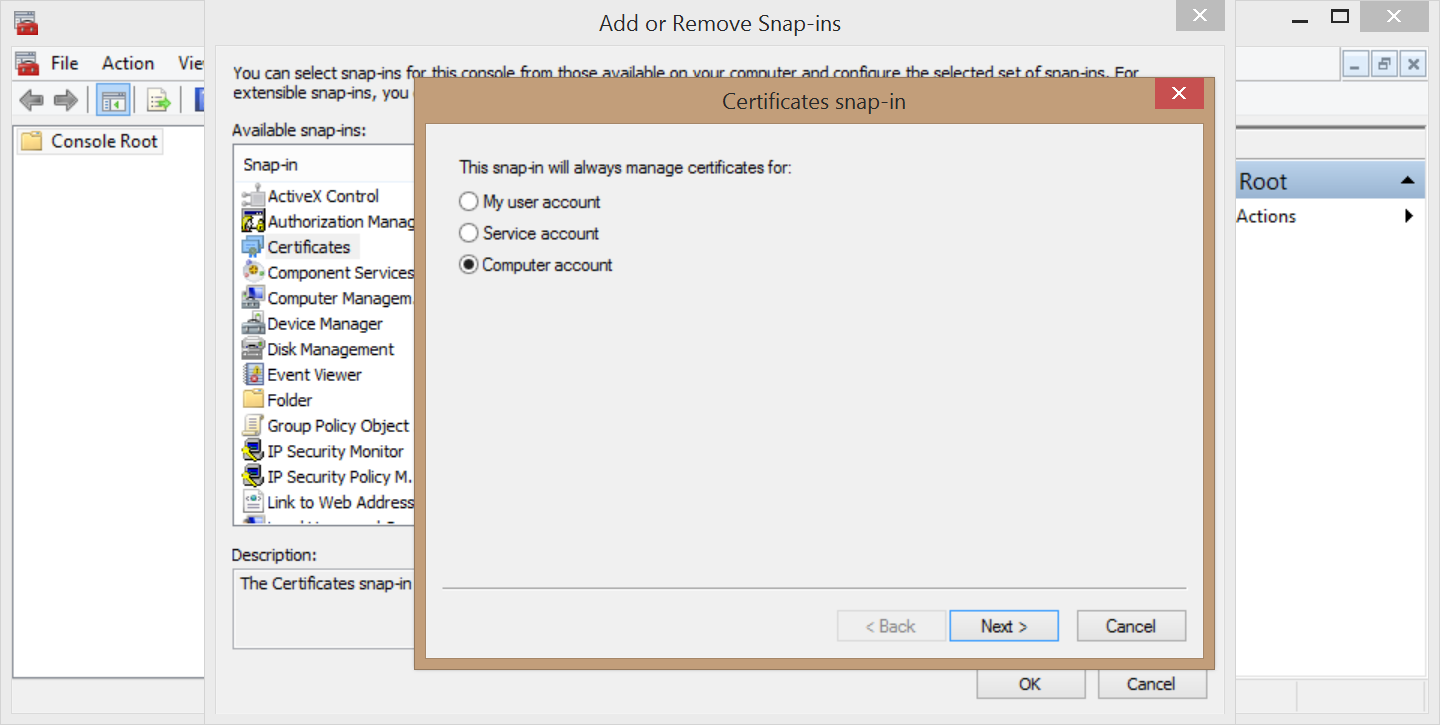Close the Certificates snap-in dialog
The height and width of the screenshot is (725, 1440).
click(x=1178, y=94)
